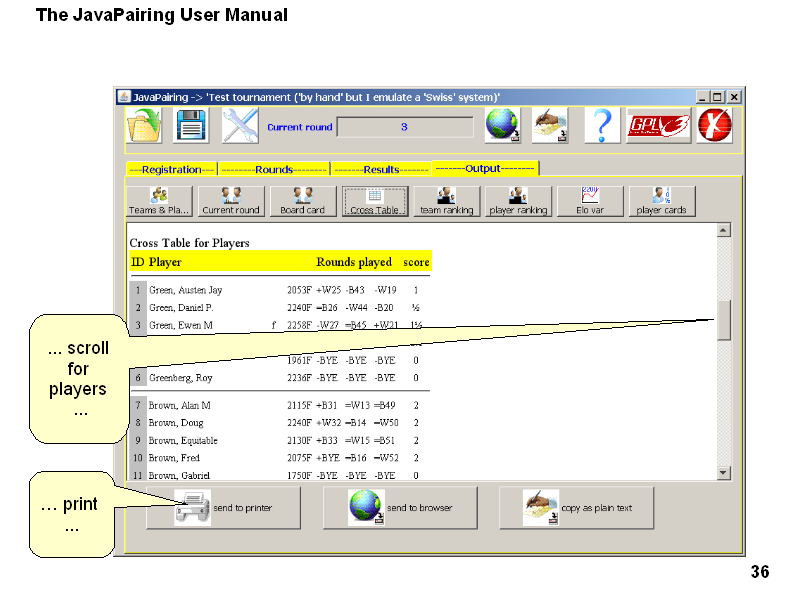This screenshot has height=600, width=800.
Task: Open the Elo var report
Action: (590, 201)
